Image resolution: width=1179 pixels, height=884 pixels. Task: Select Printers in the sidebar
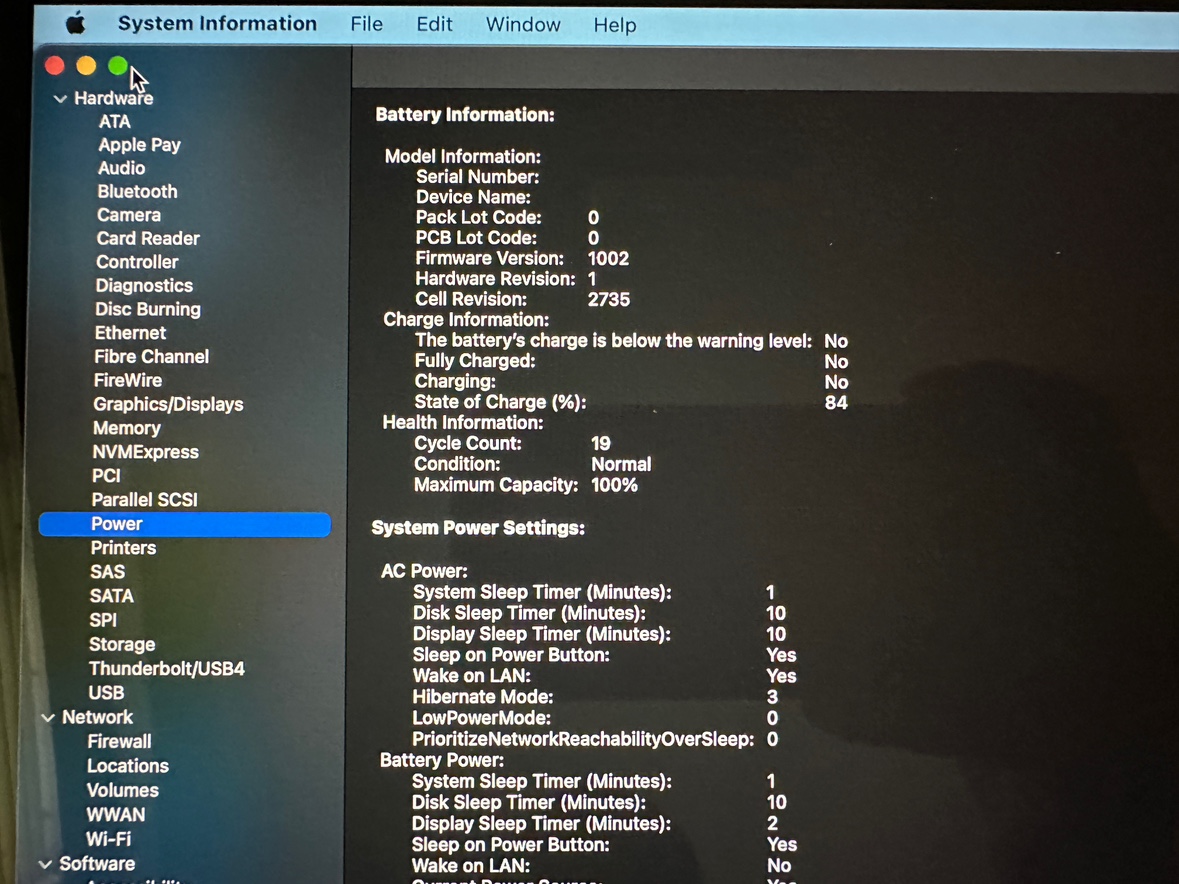pos(123,548)
